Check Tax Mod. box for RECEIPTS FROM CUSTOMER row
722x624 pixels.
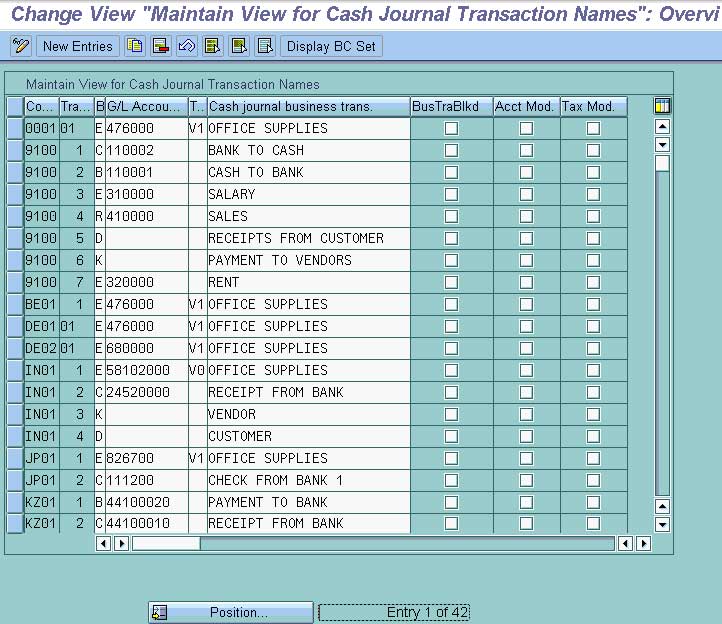593,238
